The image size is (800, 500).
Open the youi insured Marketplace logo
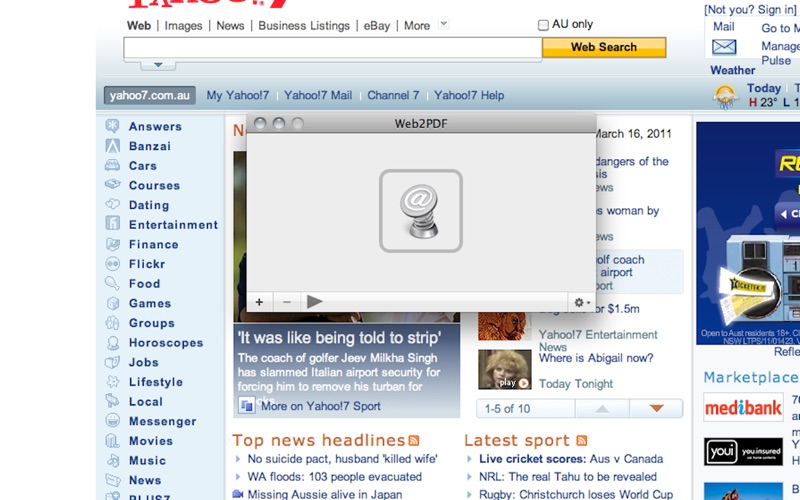point(743,452)
